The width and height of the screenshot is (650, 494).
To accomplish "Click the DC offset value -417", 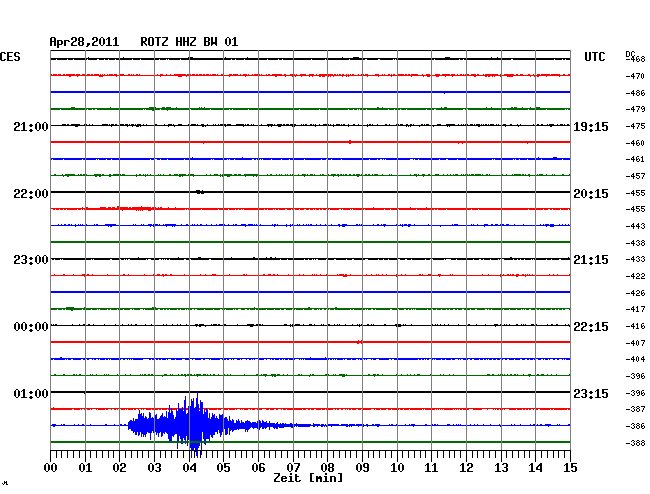I will 635,309.
